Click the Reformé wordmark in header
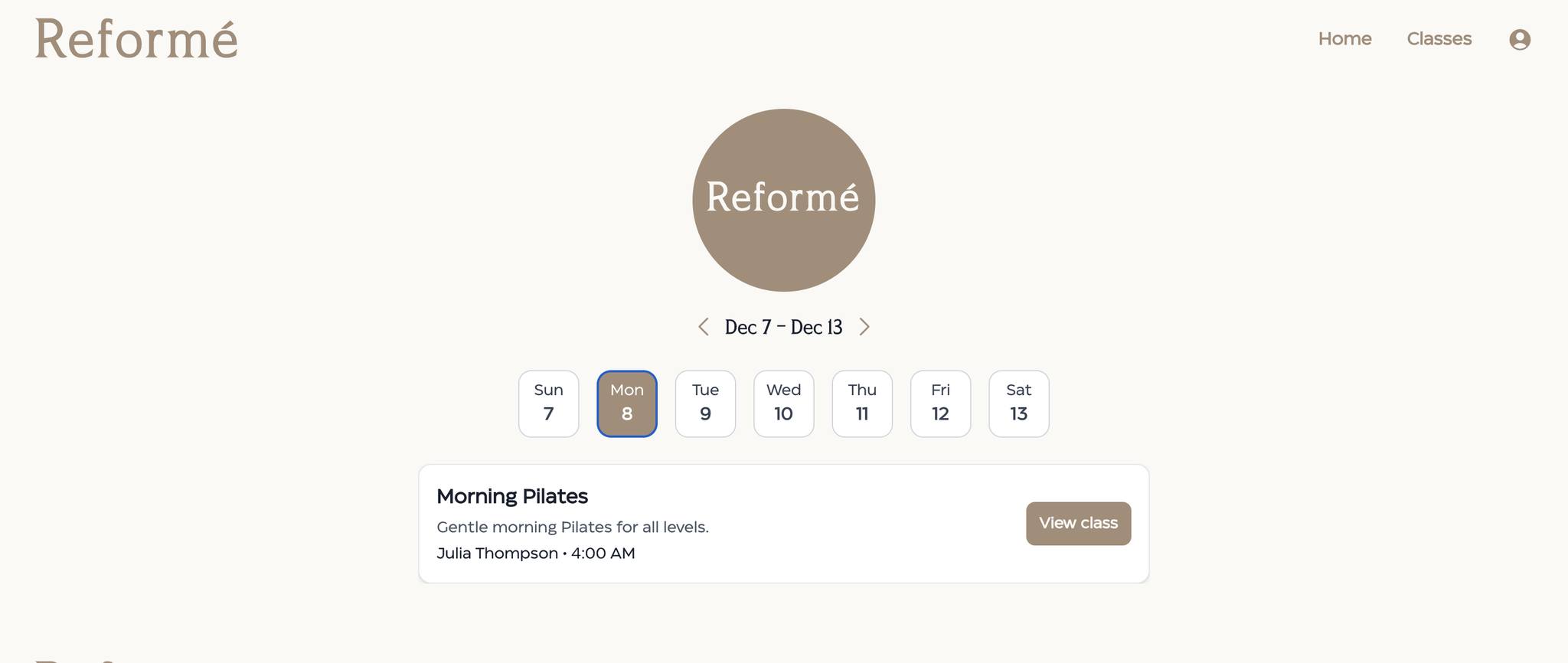Screen dimensions: 1568x663 136,39
